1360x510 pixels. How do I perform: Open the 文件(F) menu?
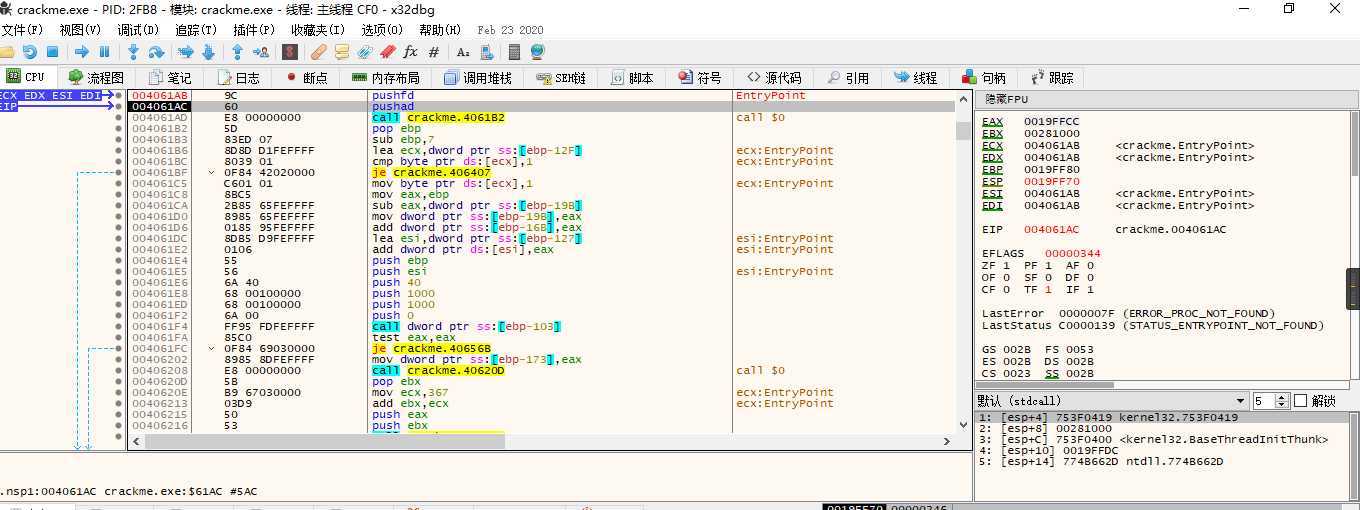pyautogui.click(x=22, y=30)
